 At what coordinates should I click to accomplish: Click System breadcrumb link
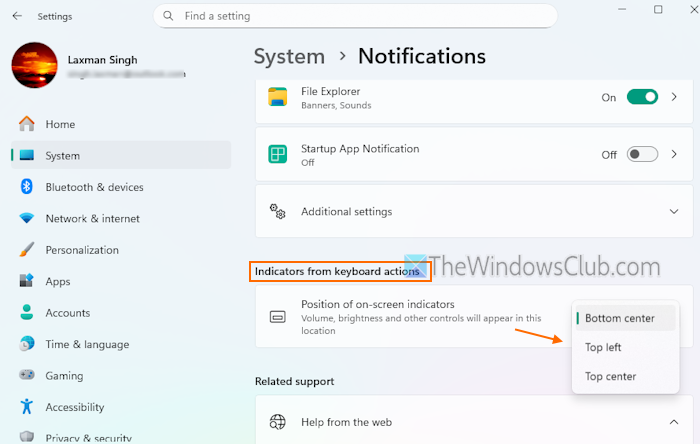coord(289,56)
